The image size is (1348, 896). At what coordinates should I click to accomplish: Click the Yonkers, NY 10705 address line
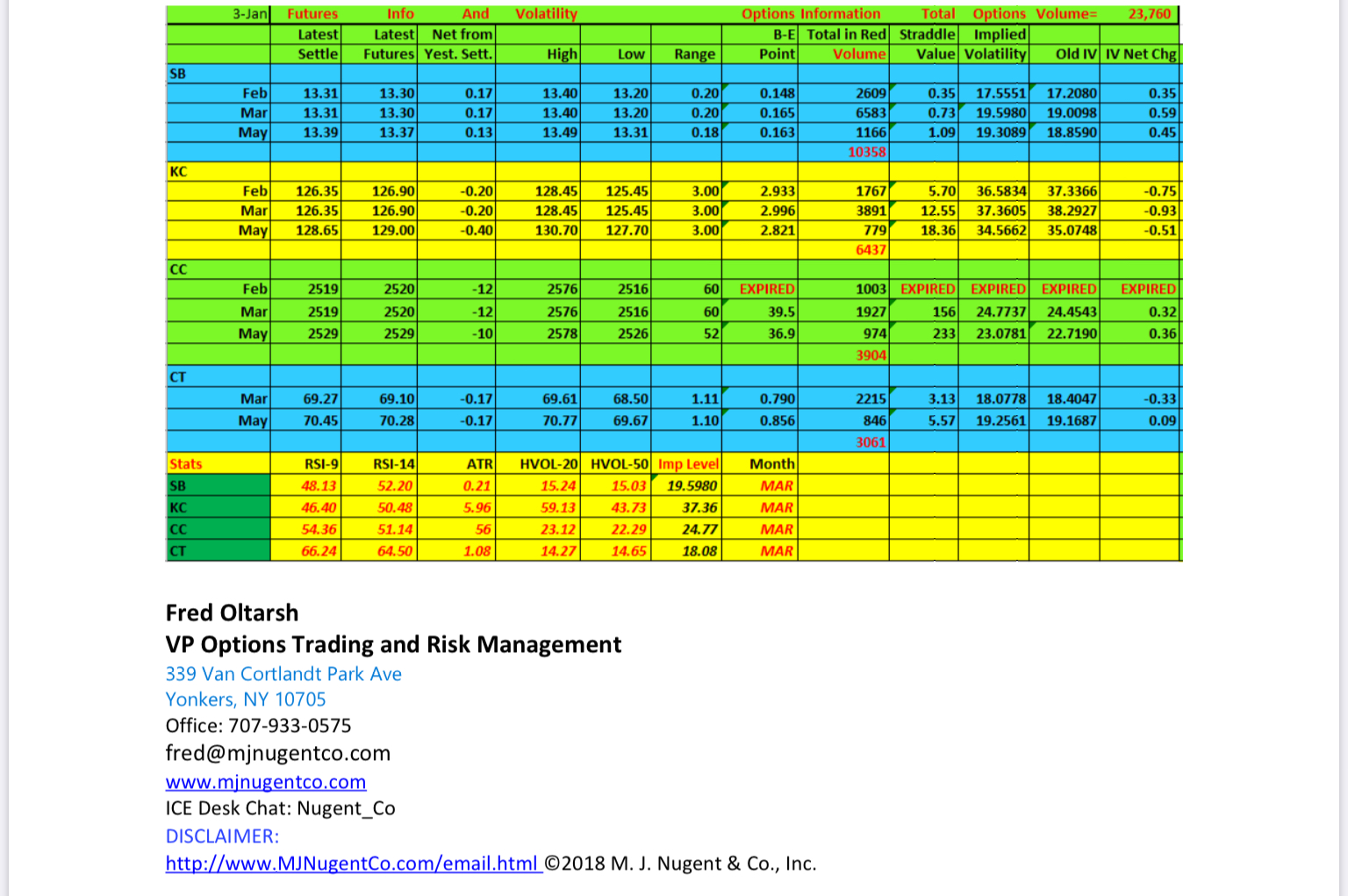[246, 699]
